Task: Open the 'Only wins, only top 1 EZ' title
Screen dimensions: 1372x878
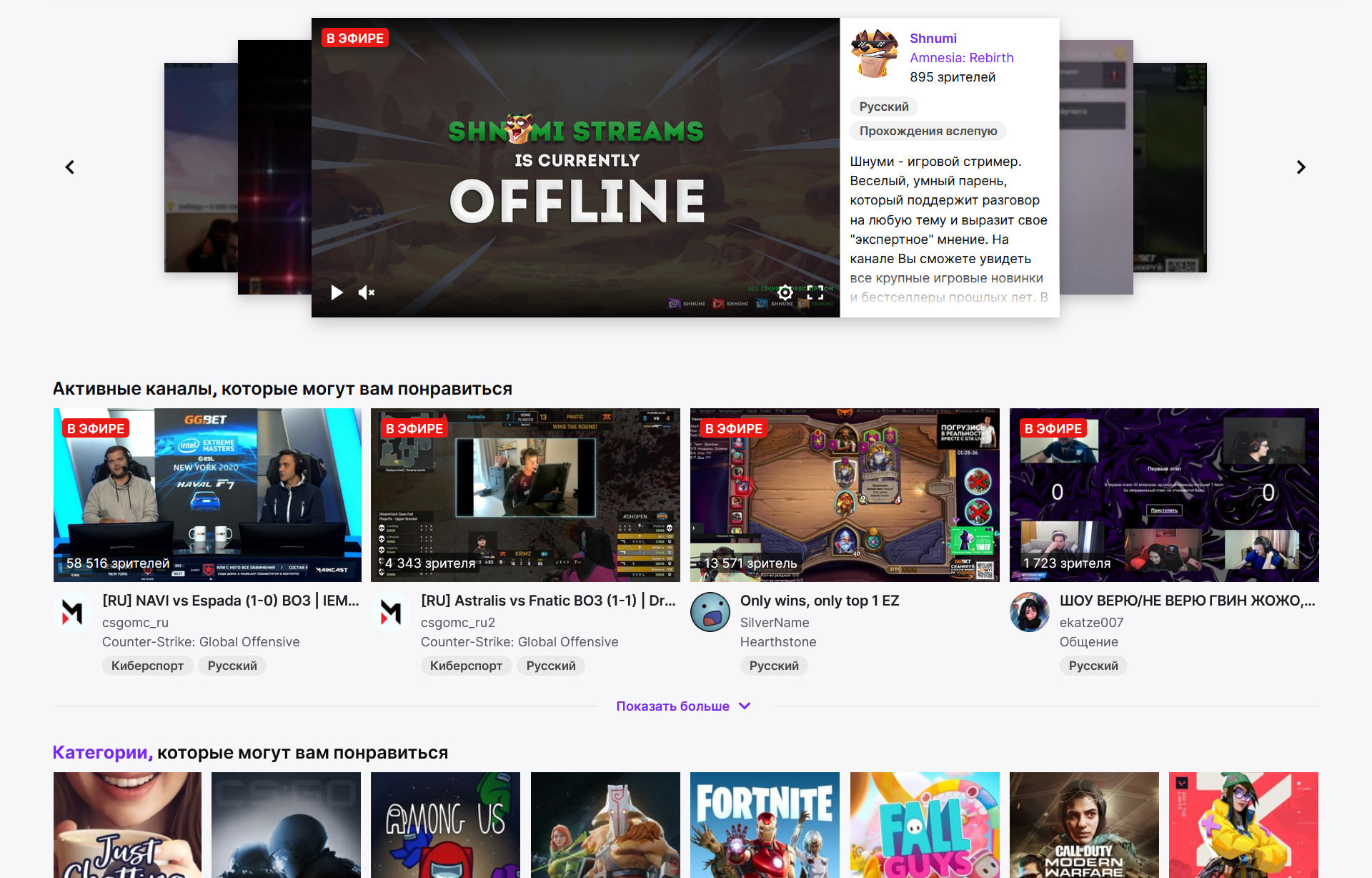Action: click(820, 601)
